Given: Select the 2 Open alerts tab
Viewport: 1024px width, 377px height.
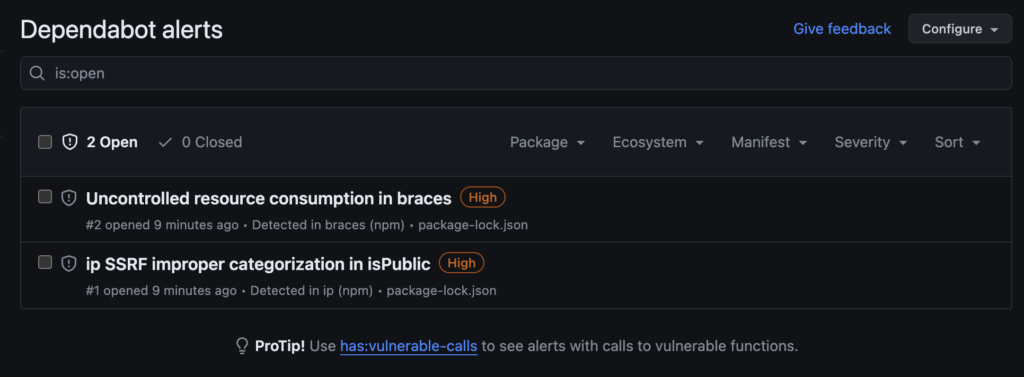Looking at the screenshot, I should point(100,142).
